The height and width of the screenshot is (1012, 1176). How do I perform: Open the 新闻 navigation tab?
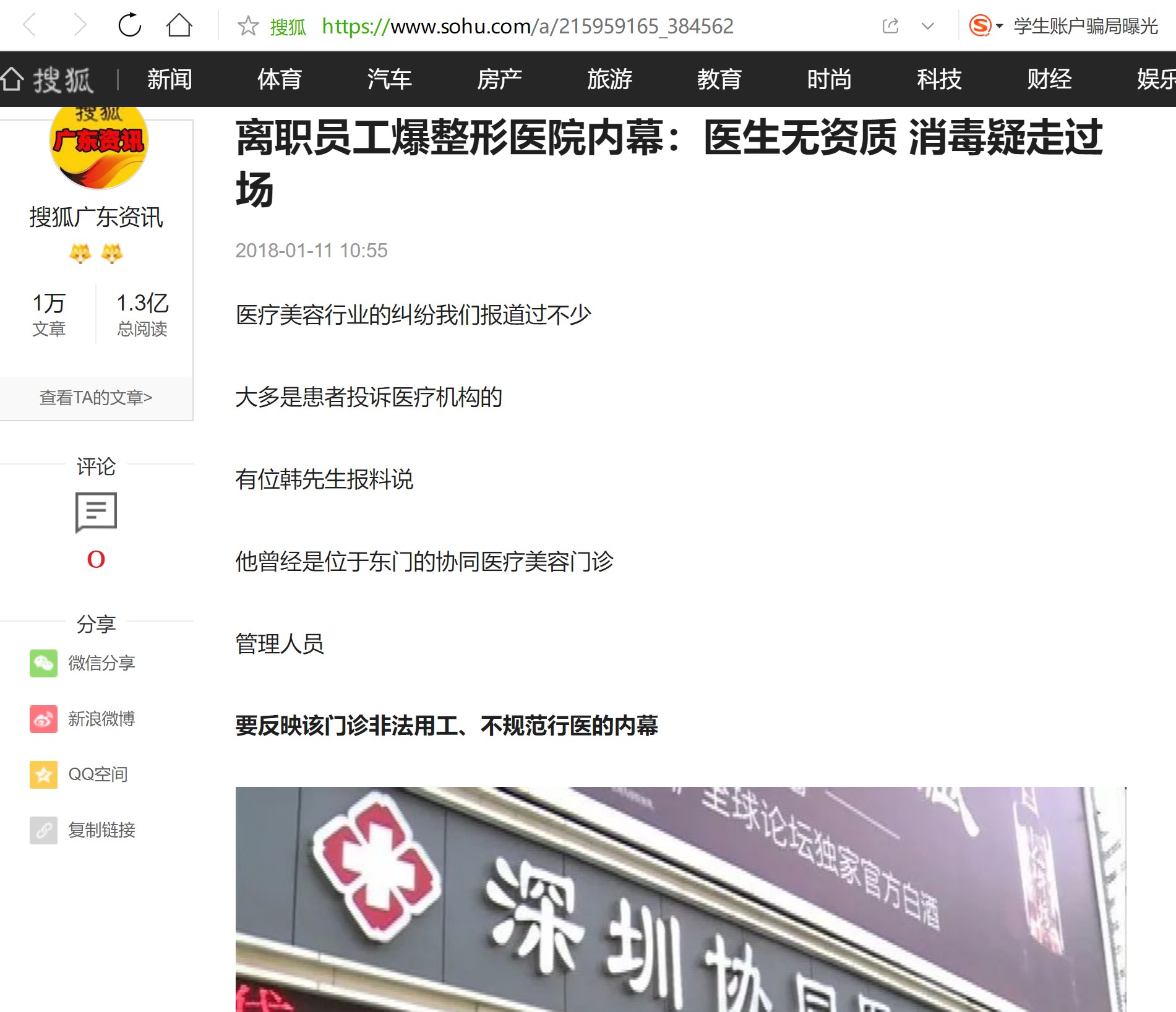click(x=170, y=79)
